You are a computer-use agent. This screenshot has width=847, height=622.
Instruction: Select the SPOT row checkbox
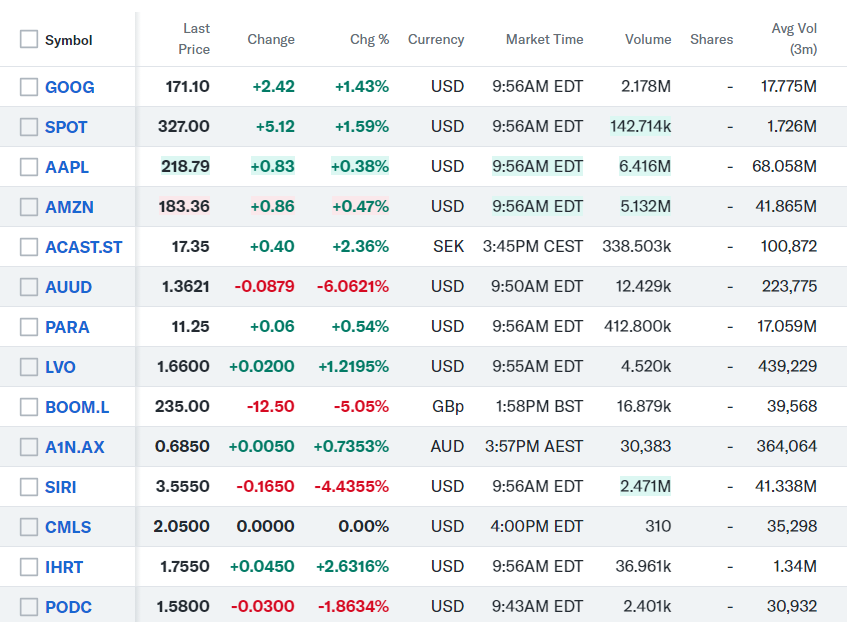tap(29, 127)
